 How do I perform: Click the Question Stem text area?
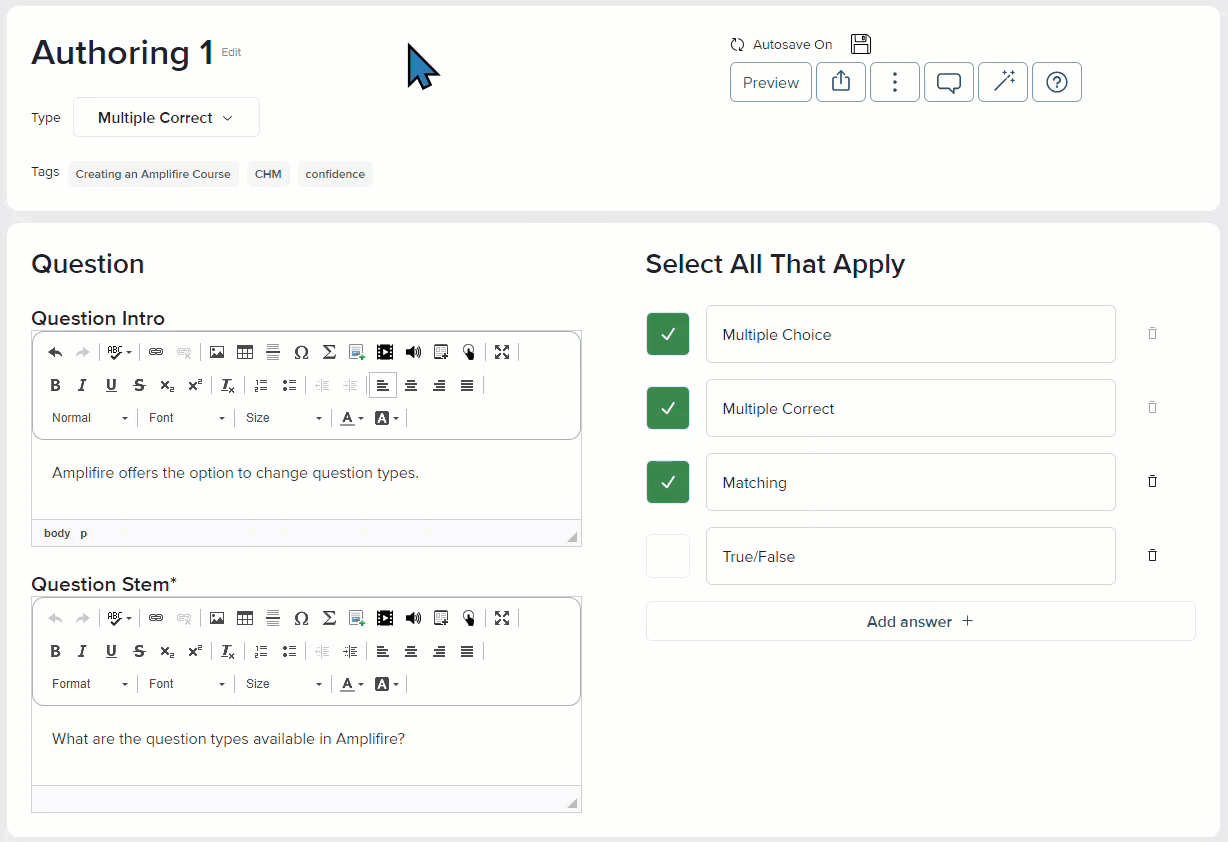click(x=306, y=745)
